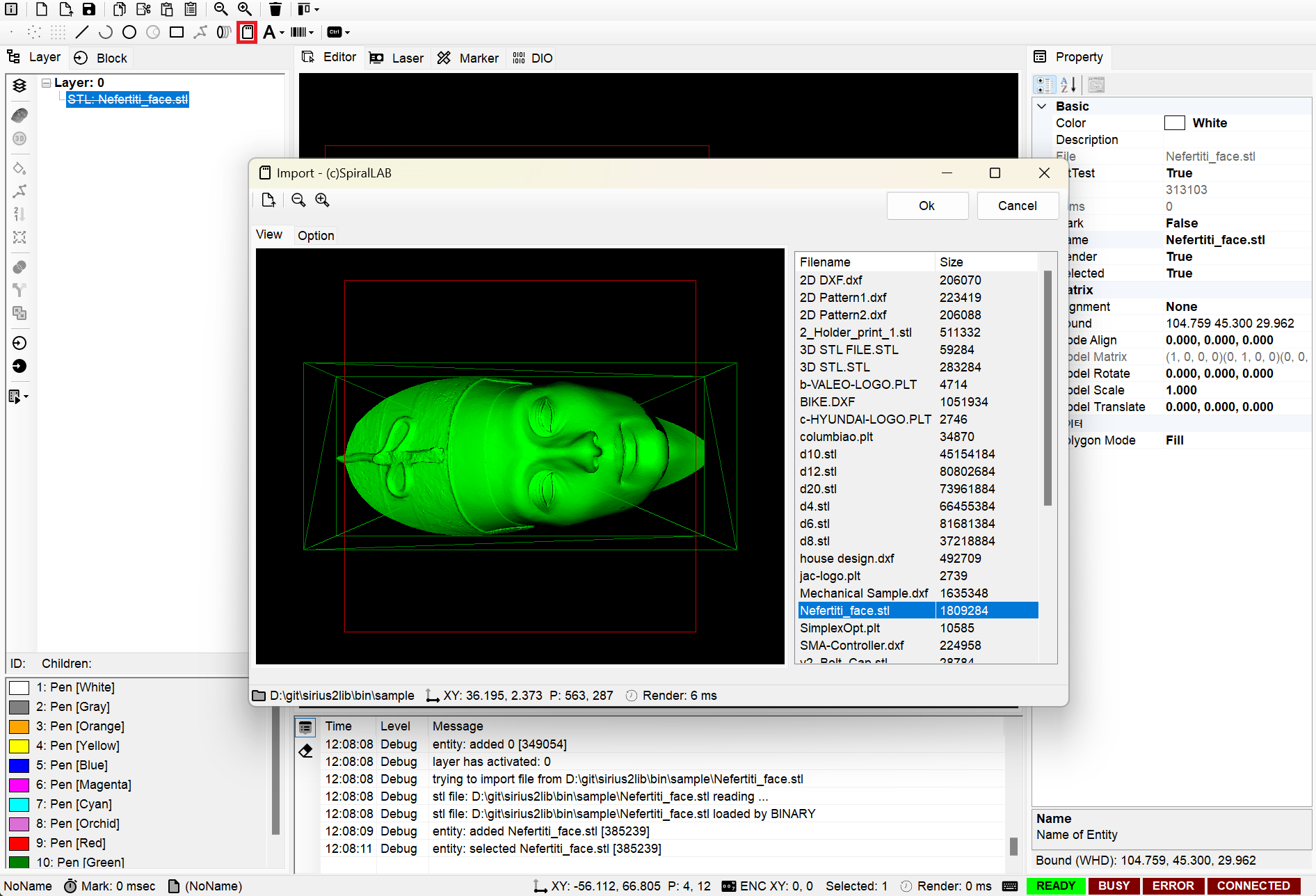This screenshot has width=1316, height=896.
Task: Click the save (floppy disk) toolbar icon
Action: 89,9
